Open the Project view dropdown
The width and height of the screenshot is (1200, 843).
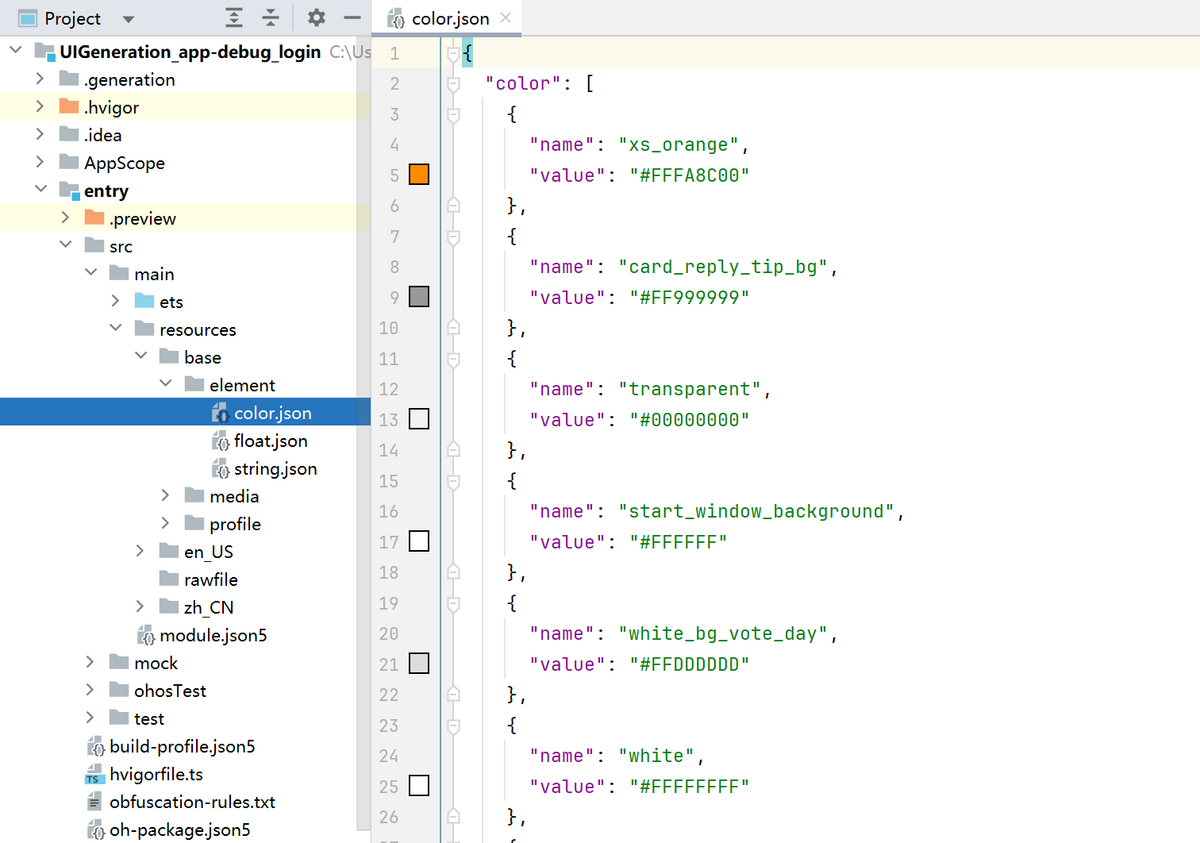[x=128, y=19]
